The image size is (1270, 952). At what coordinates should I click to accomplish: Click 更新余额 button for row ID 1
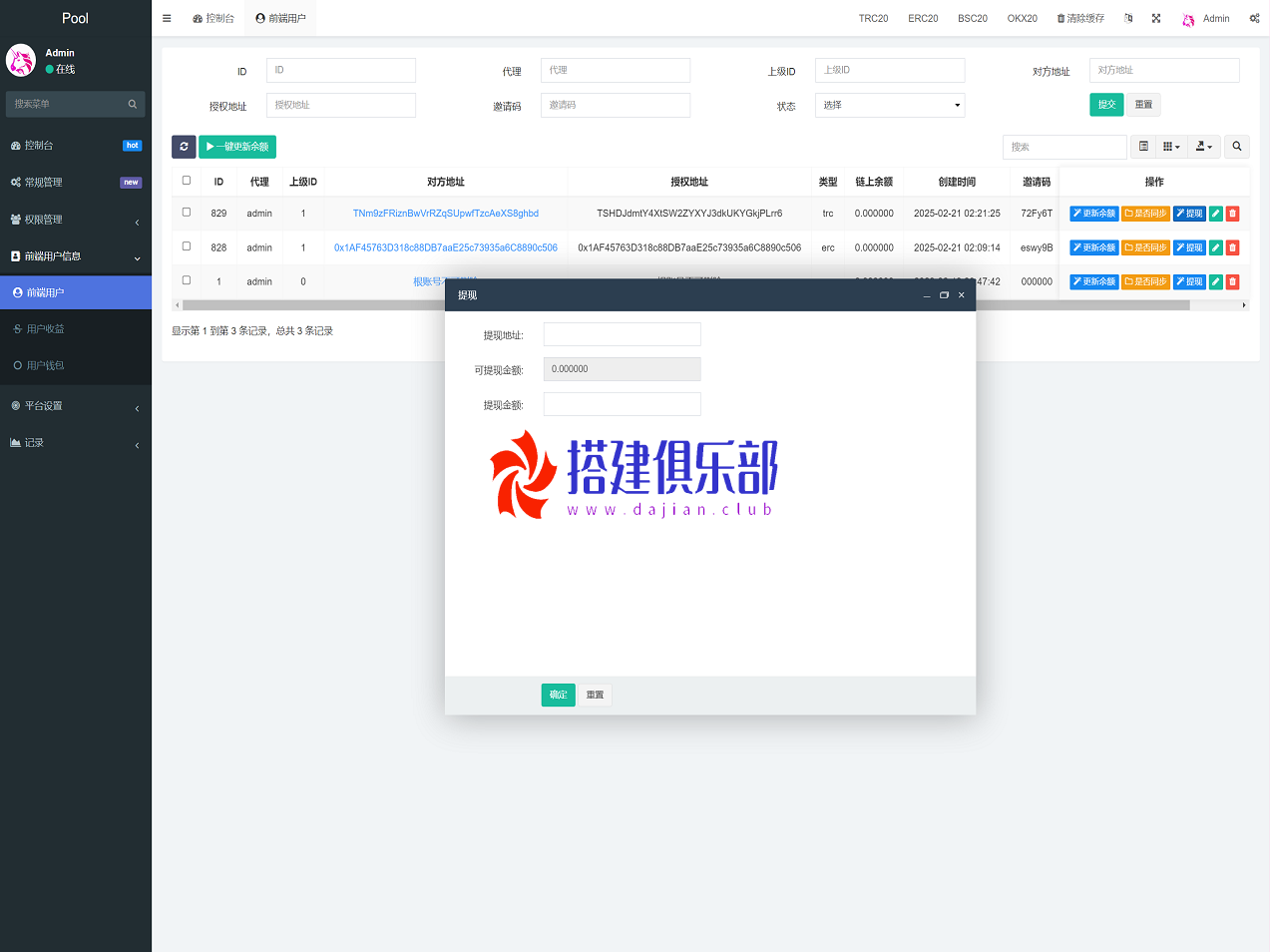1094,281
